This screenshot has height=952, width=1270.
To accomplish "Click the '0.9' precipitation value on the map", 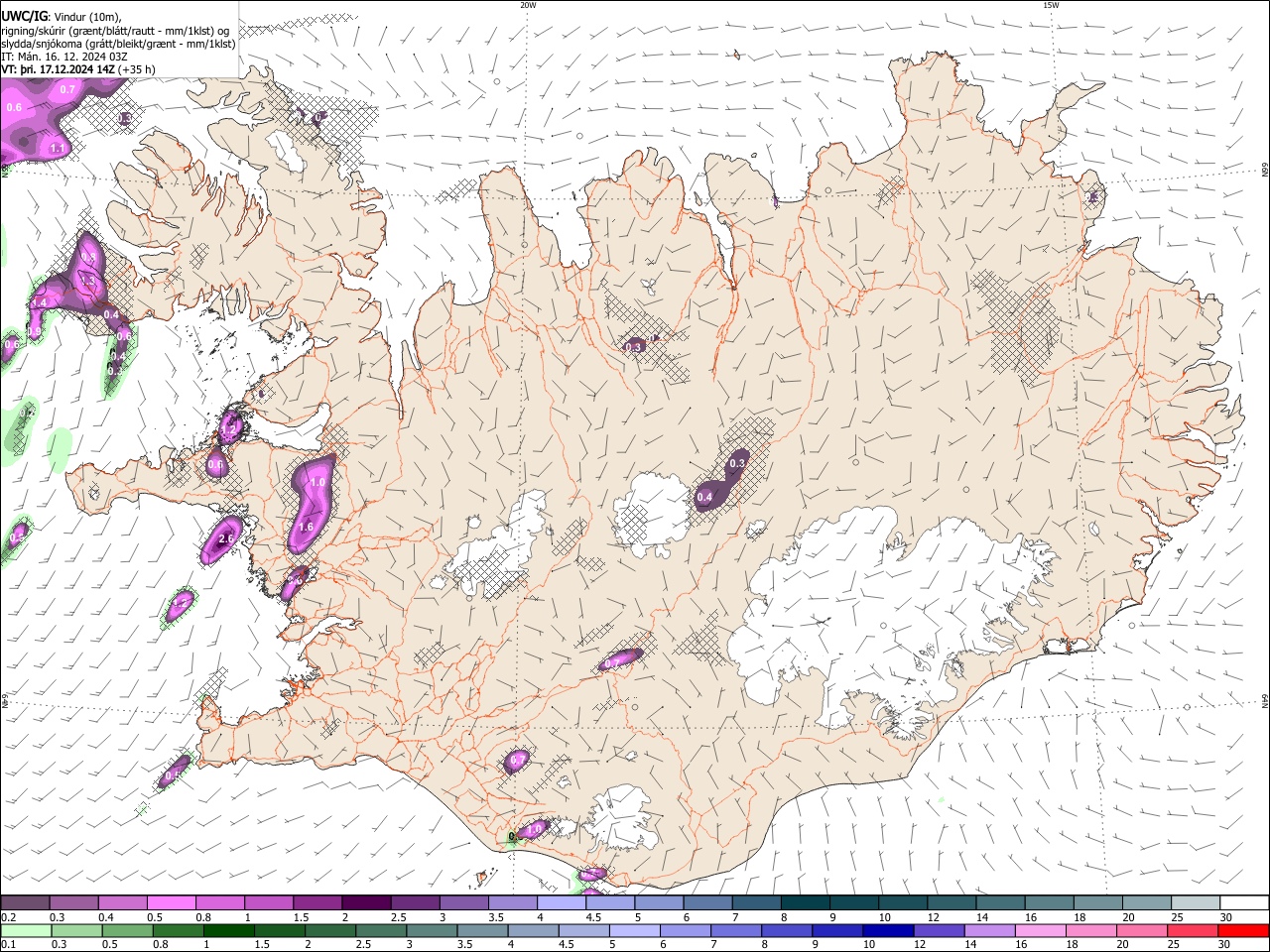I will (35, 331).
